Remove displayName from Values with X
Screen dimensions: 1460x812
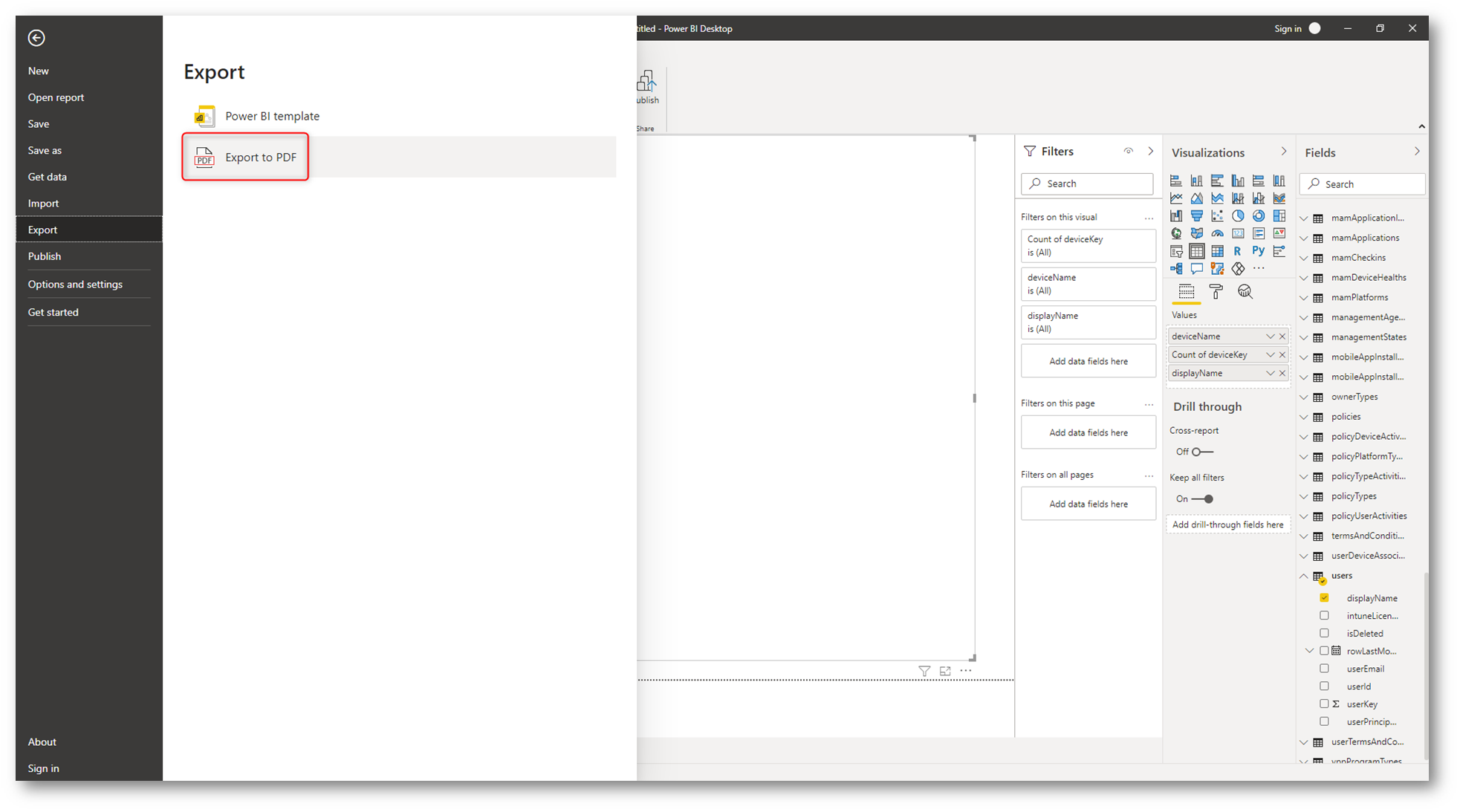tap(1282, 374)
